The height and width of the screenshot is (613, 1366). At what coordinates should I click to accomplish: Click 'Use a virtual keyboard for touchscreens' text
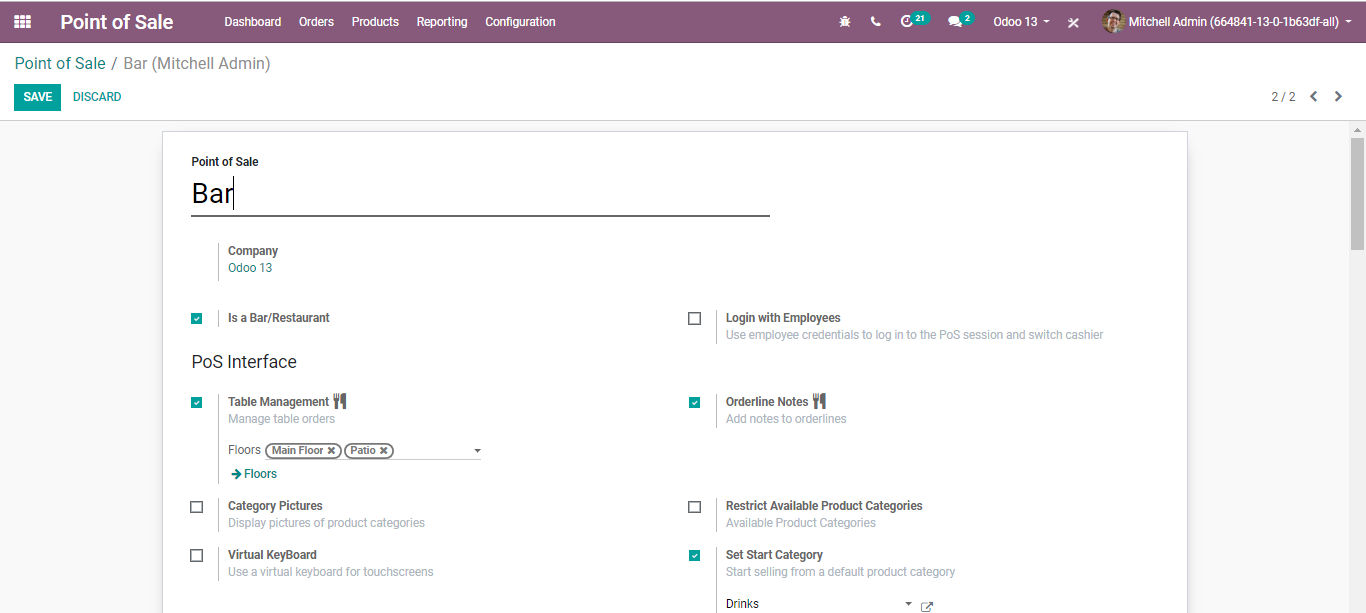point(331,572)
